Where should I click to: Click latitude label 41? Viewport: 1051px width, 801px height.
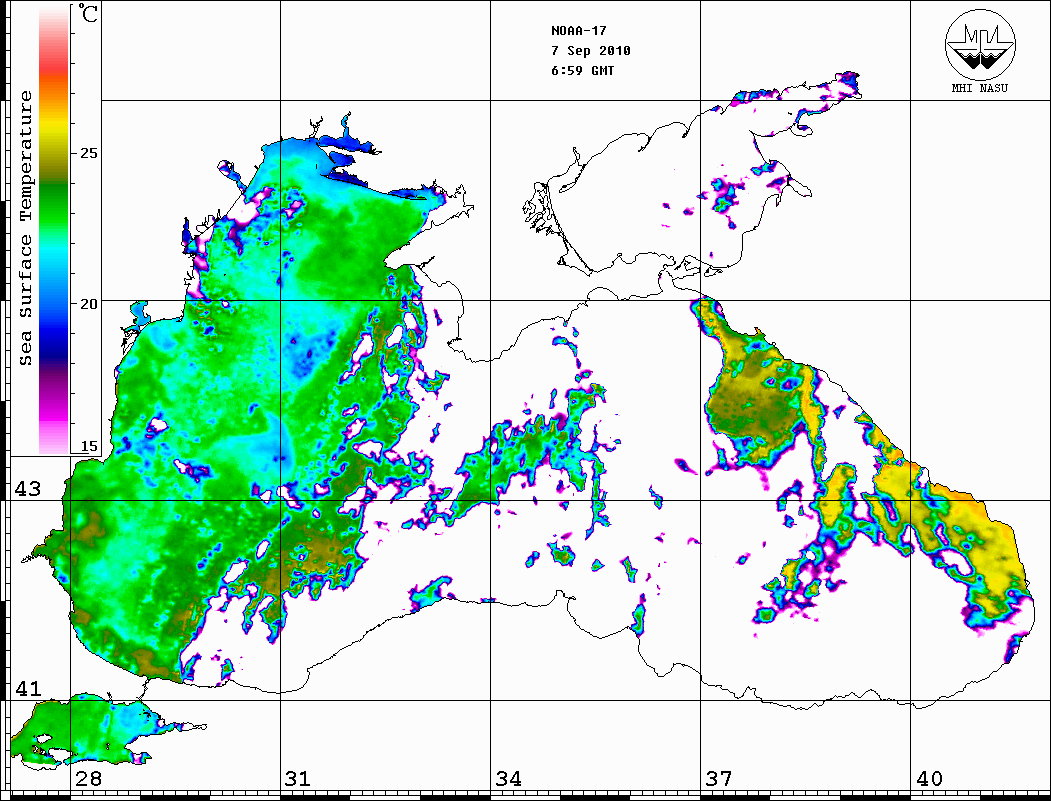coord(28,688)
